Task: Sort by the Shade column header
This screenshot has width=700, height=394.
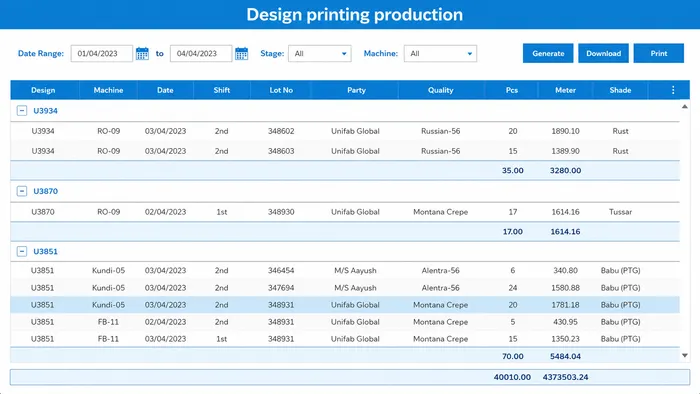Action: coord(620,90)
